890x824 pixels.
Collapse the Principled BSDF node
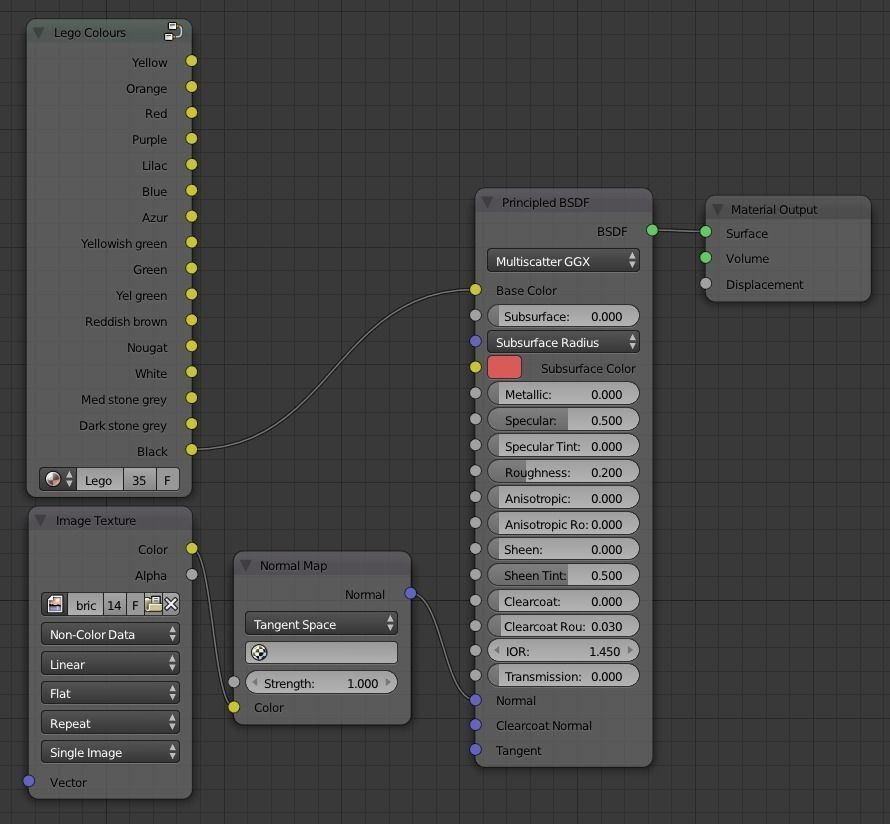[487, 202]
